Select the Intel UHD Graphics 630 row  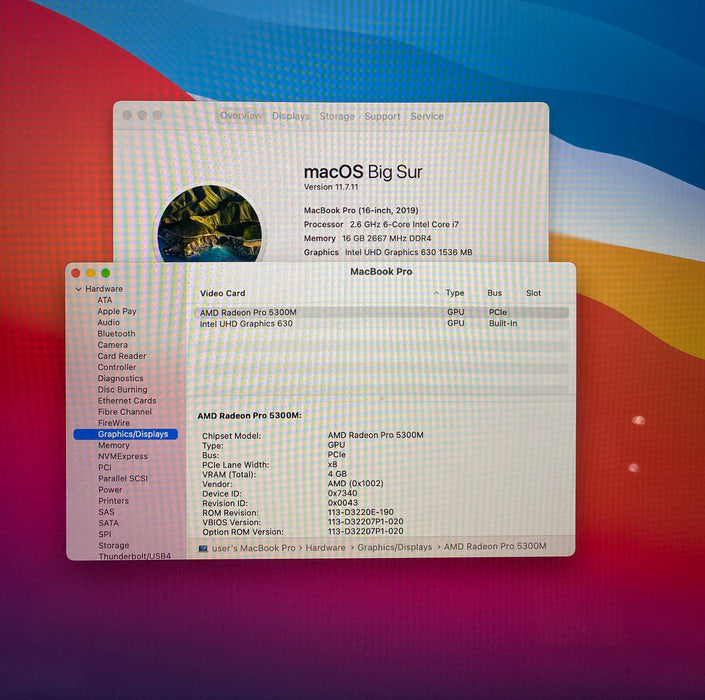pyautogui.click(x=382, y=324)
